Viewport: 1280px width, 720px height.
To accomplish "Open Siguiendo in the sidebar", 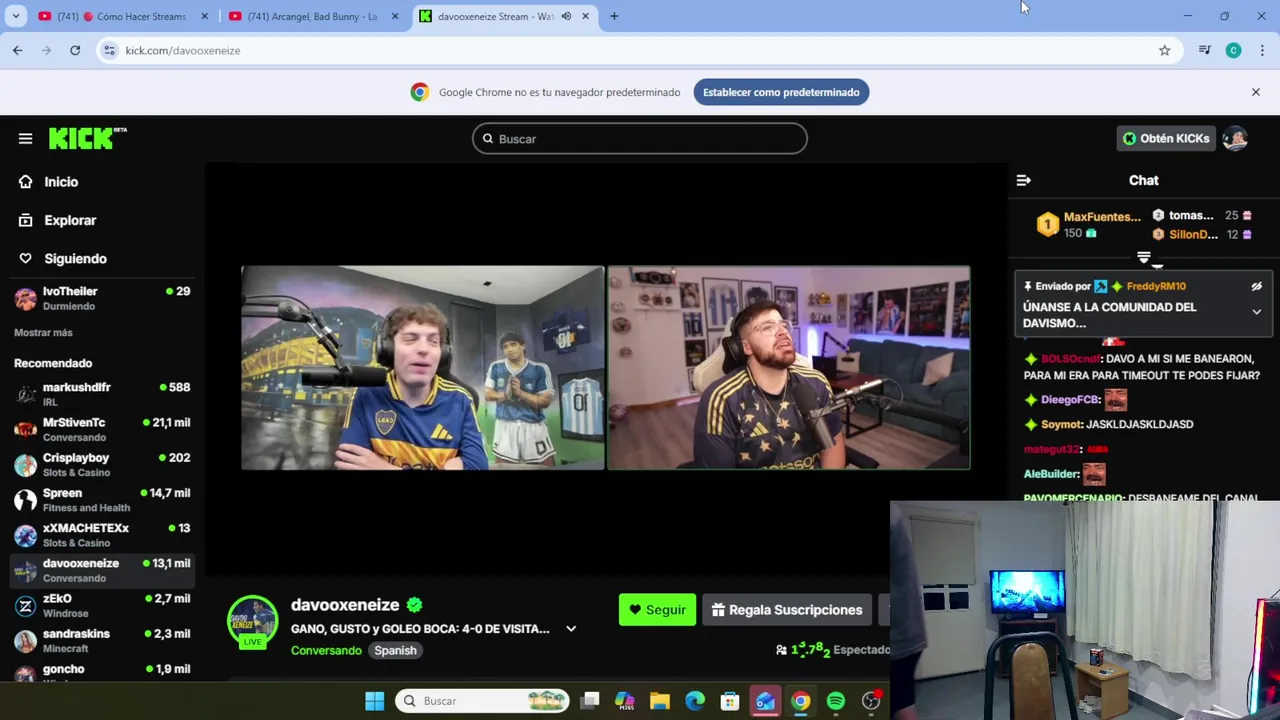I will tap(75, 259).
